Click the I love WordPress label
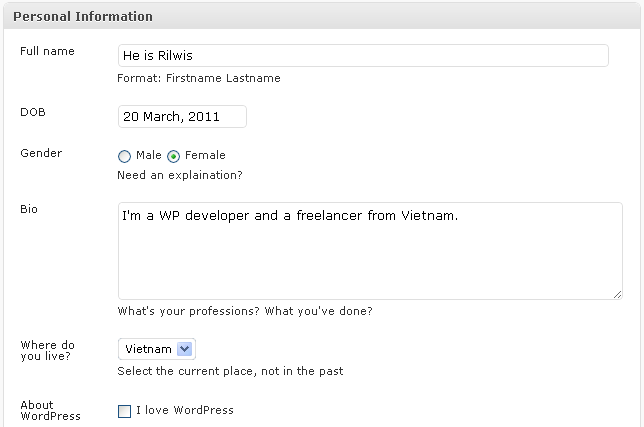 [x=184, y=410]
